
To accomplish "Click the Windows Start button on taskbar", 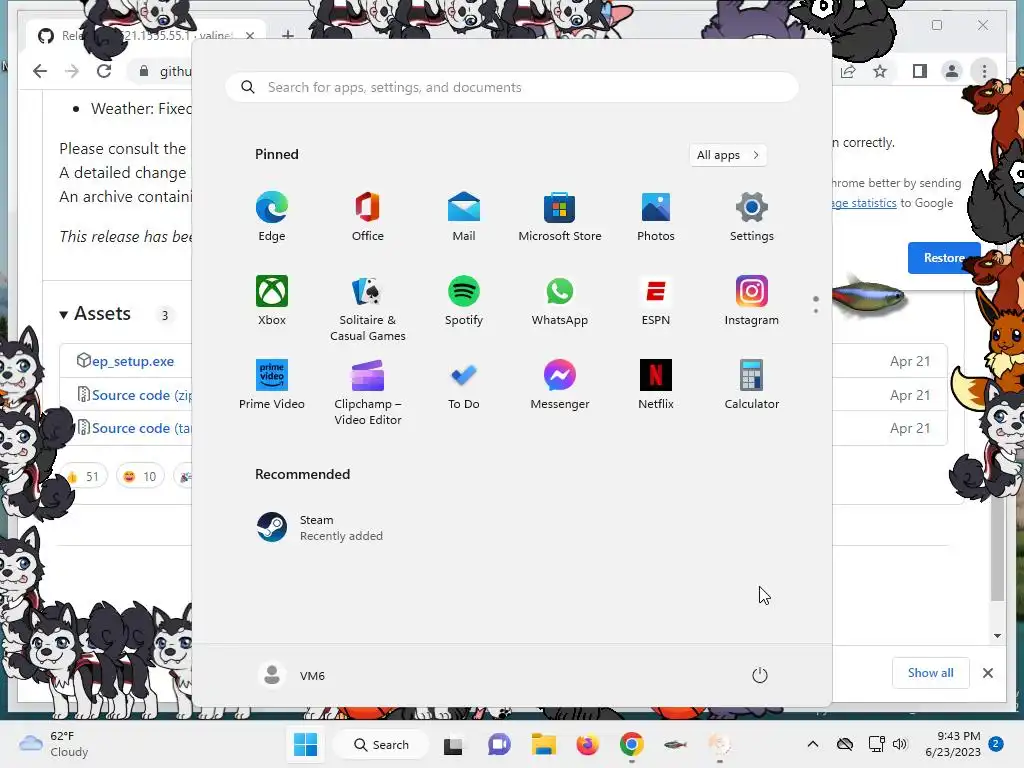I will click(305, 744).
